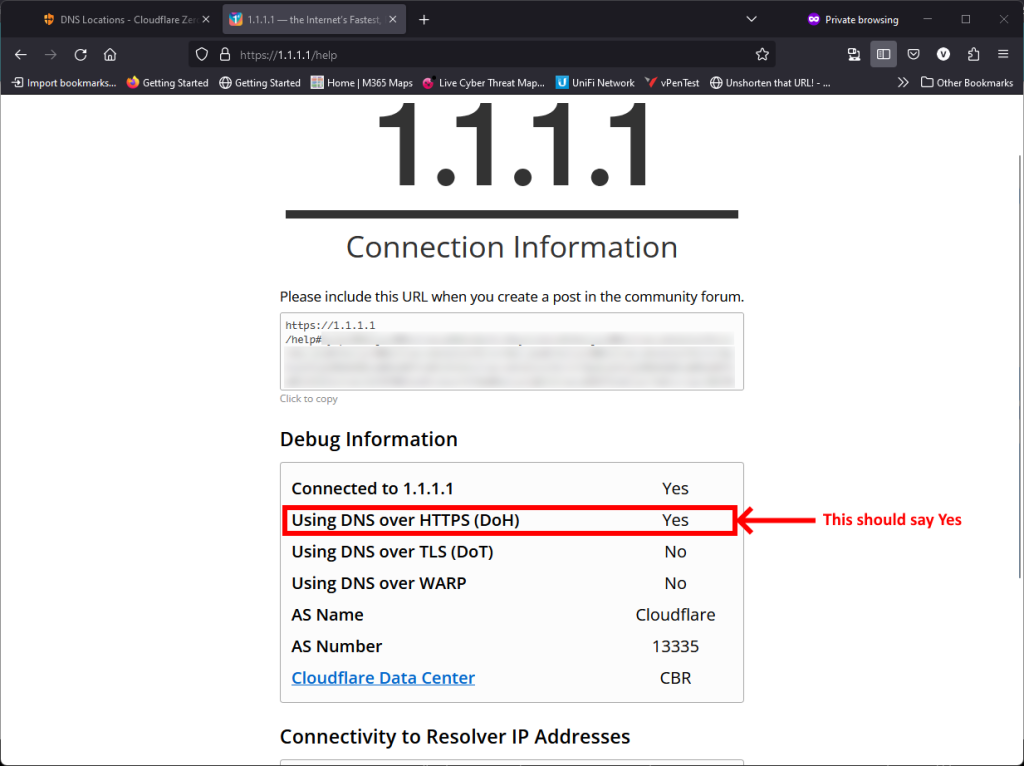Maximize the Firefox window
The width and height of the screenshot is (1024, 766).
click(966, 20)
